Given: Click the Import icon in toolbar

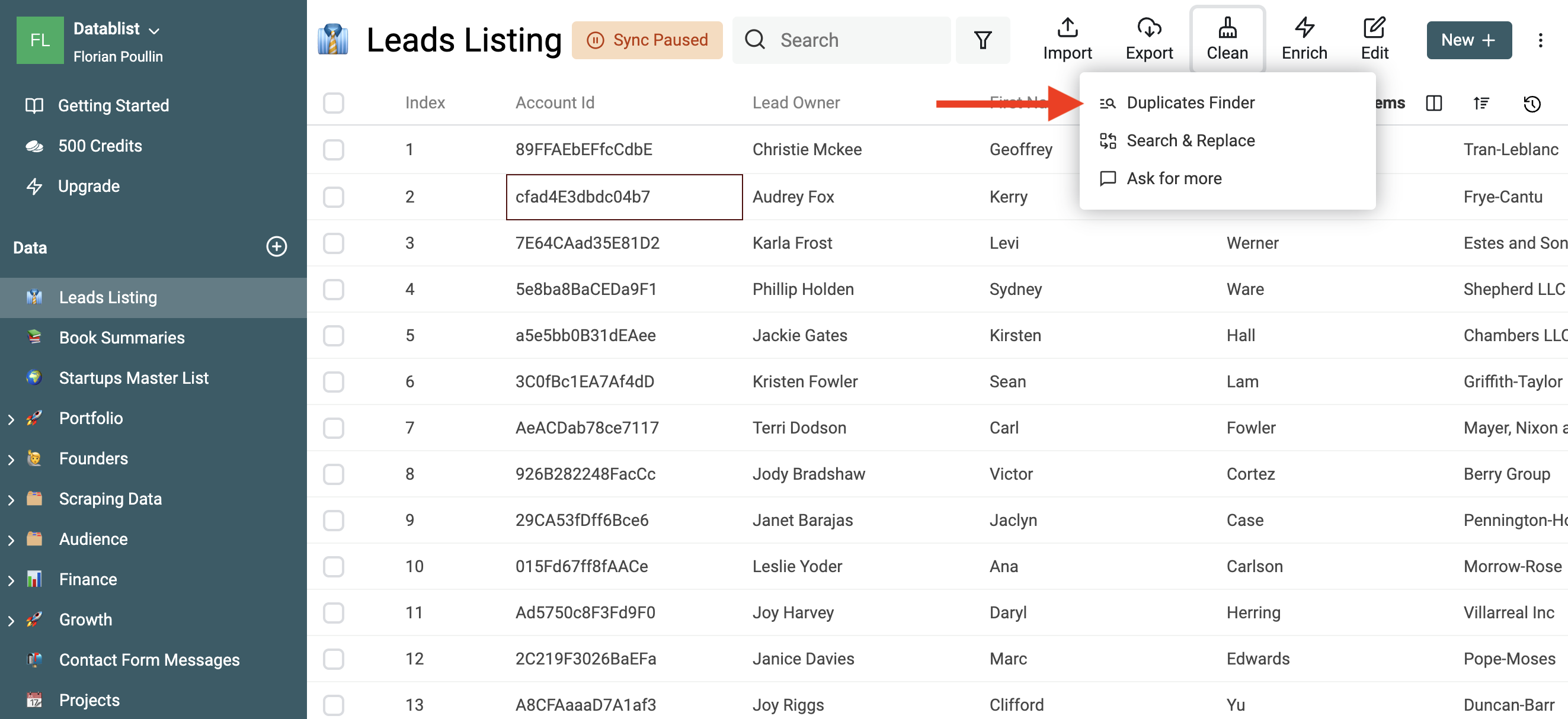Looking at the screenshot, I should (x=1067, y=40).
